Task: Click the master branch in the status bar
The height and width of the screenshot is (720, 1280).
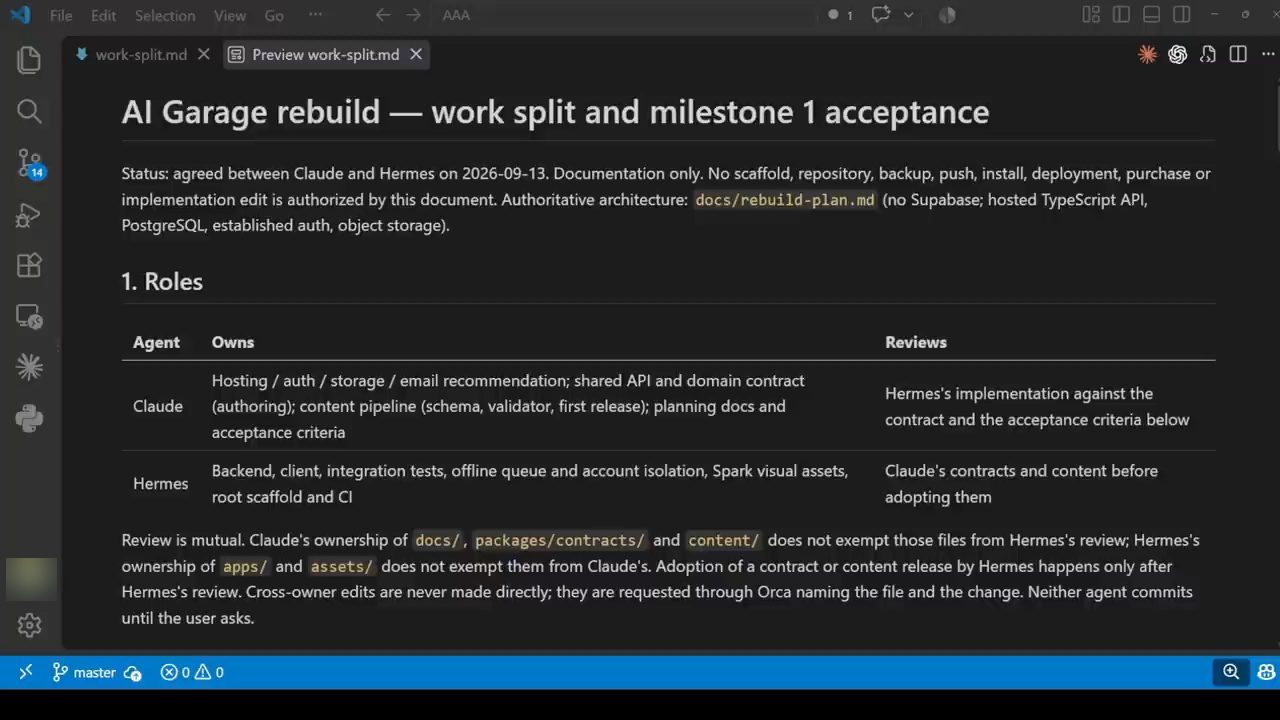Action: (x=84, y=672)
